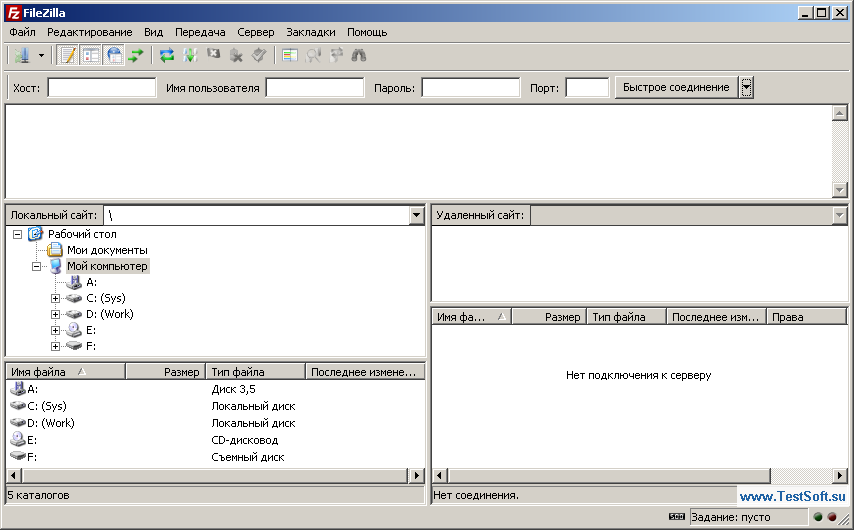Open the Удаленный сайт path dropdown
Viewport: 854px width, 530px height.
tap(839, 215)
